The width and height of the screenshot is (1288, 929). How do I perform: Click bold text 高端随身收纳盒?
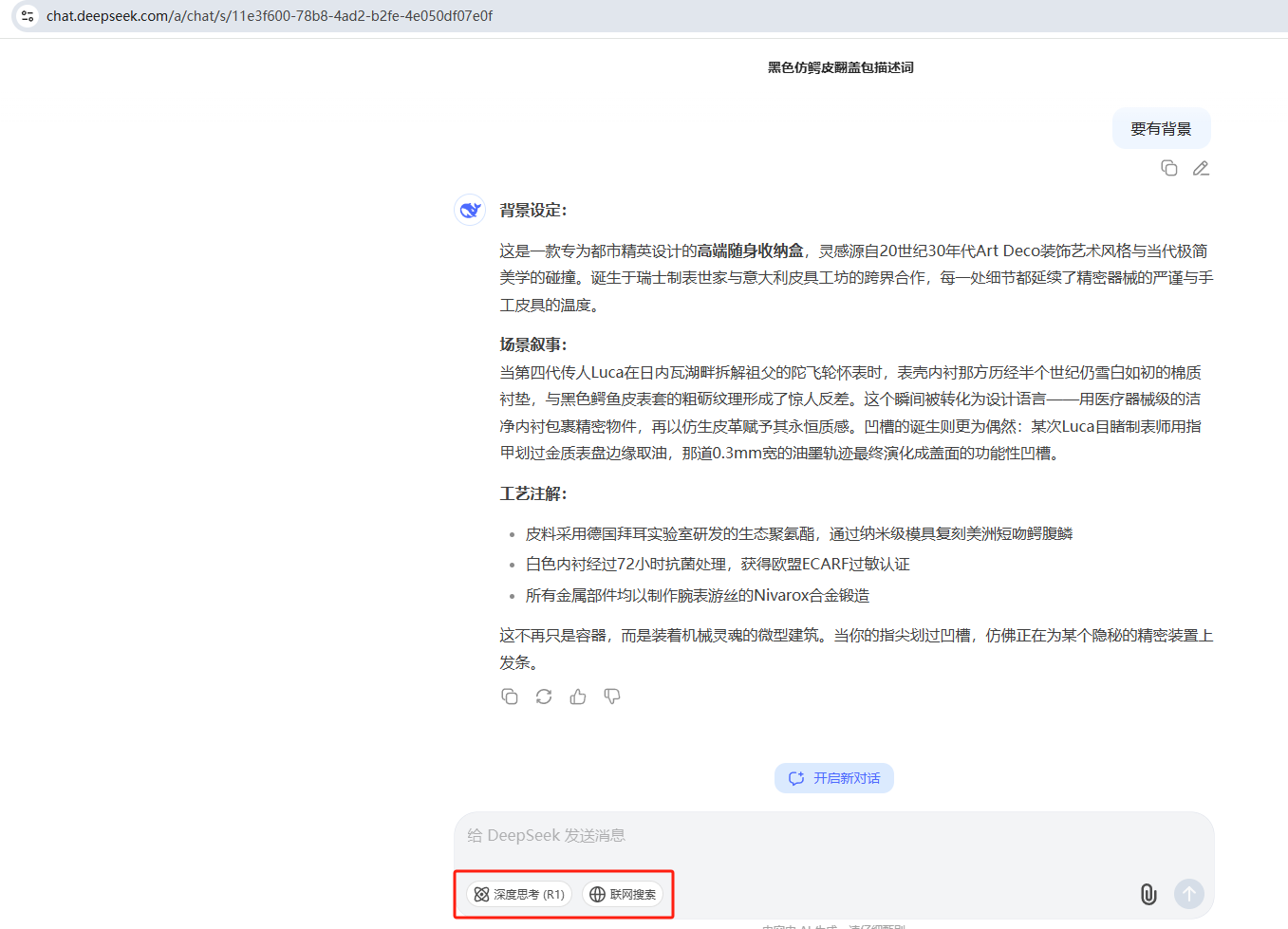751,251
